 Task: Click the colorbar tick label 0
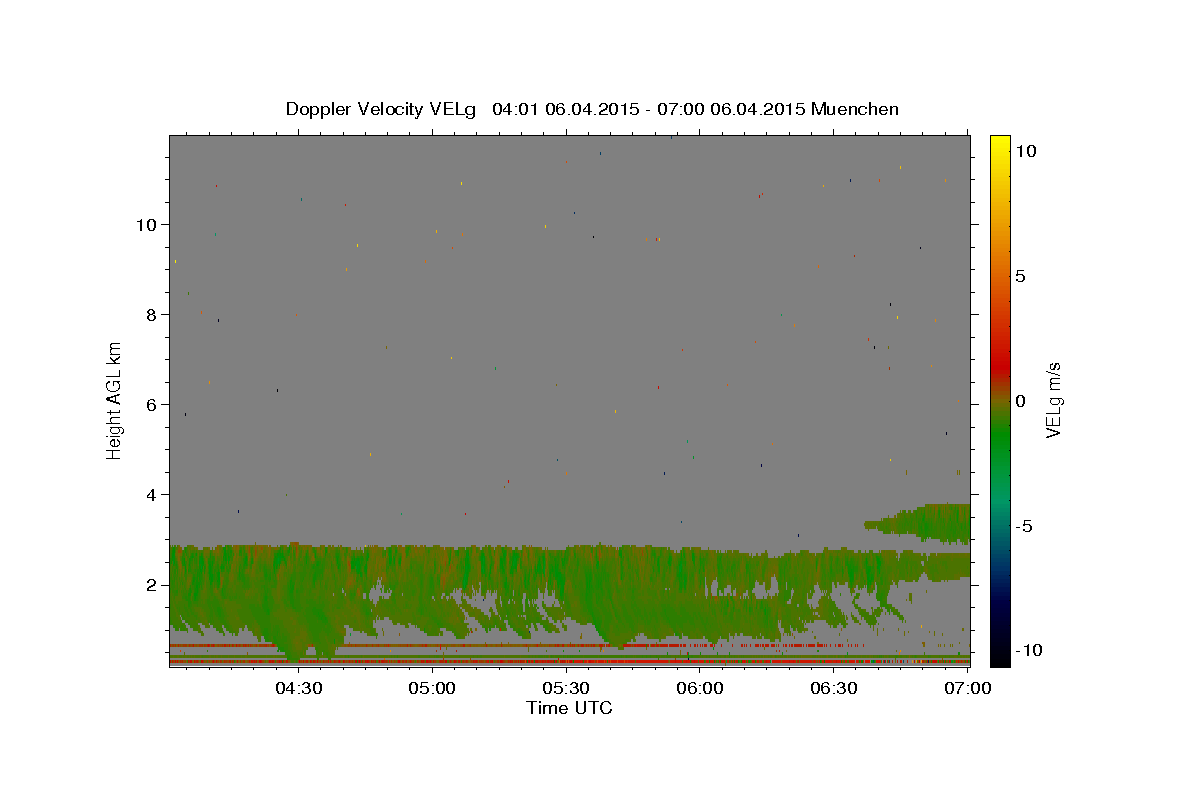point(1022,401)
